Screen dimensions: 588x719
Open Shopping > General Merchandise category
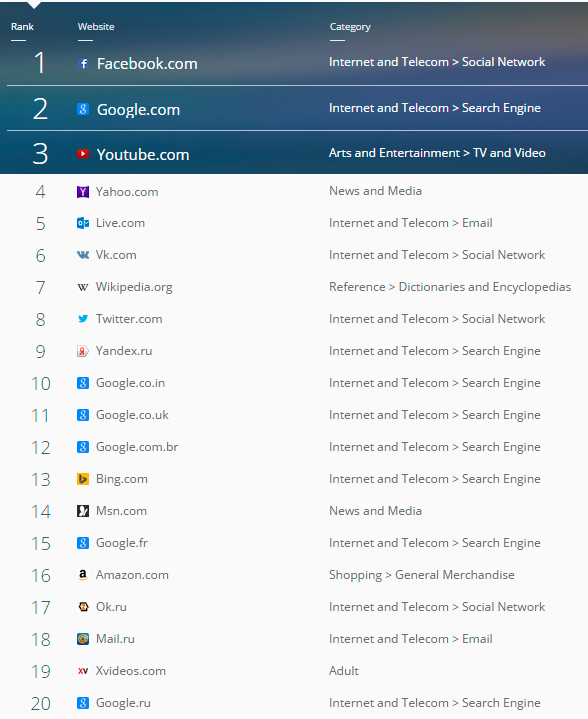coord(422,575)
